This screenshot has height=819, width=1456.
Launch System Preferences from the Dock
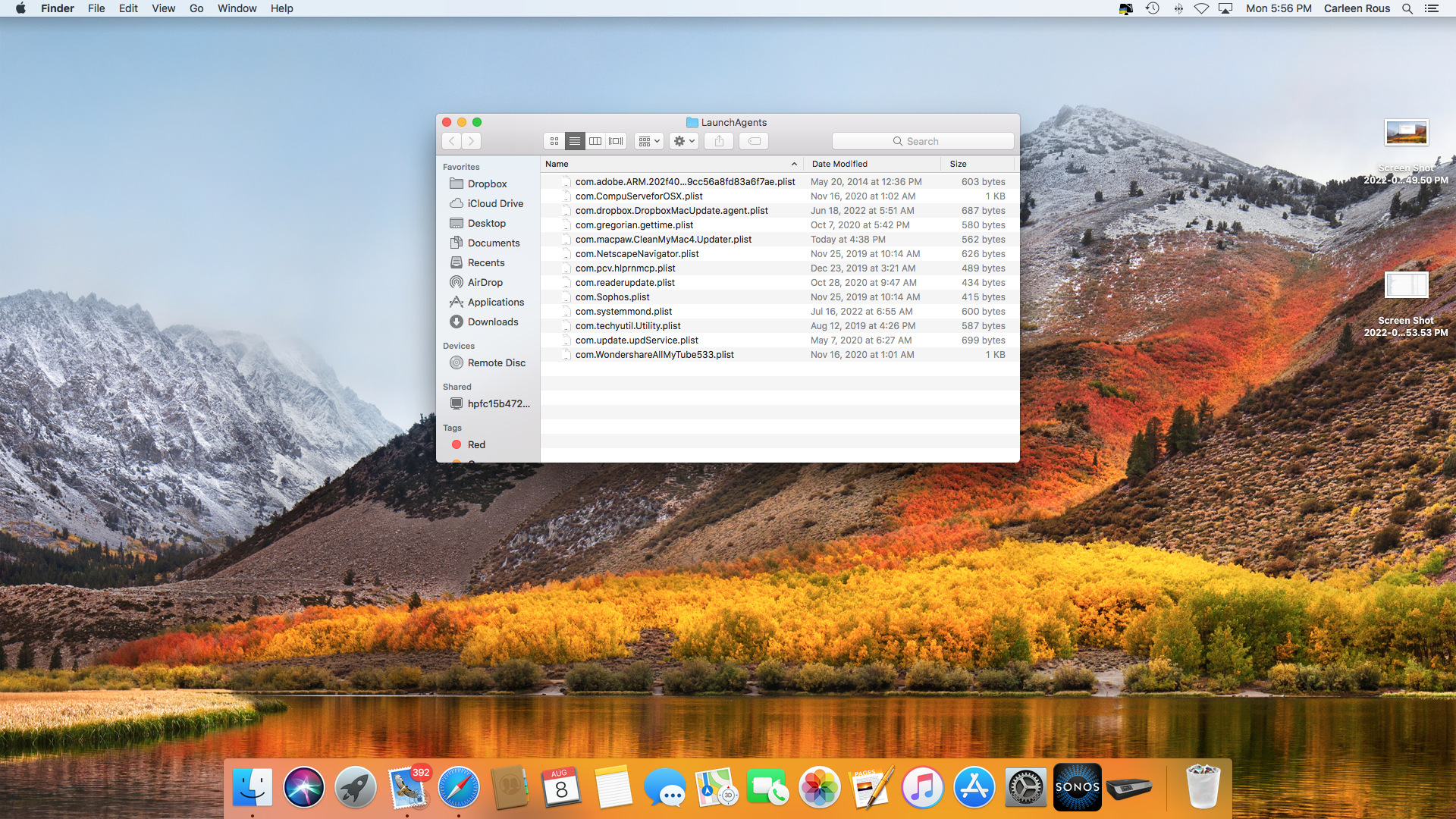(x=1025, y=787)
